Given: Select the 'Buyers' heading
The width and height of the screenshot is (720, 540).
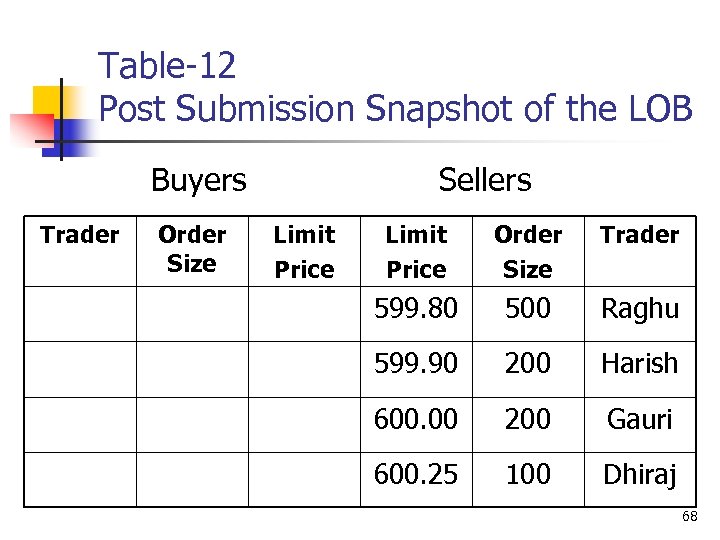Looking at the screenshot, I should pos(198,180).
